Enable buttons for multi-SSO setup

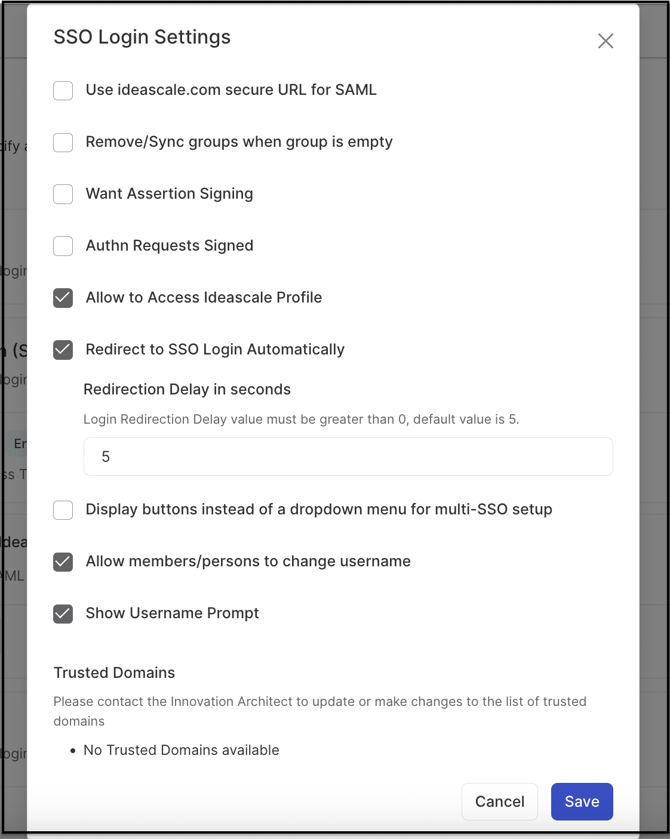click(63, 509)
